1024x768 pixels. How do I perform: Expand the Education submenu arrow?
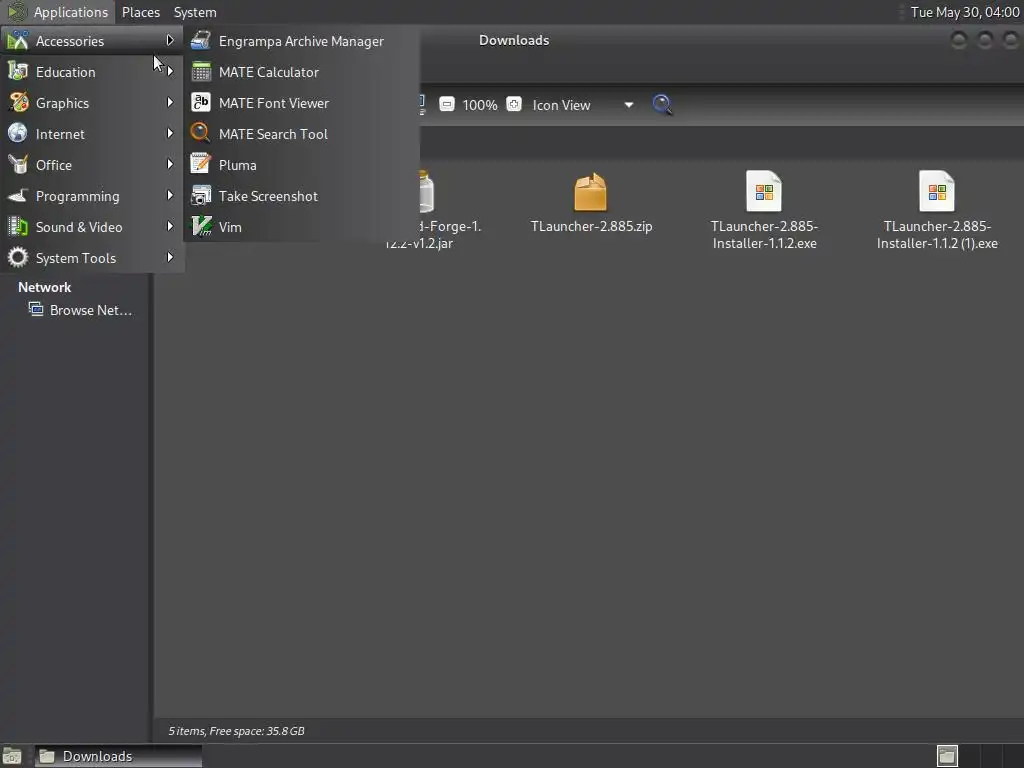[170, 71]
